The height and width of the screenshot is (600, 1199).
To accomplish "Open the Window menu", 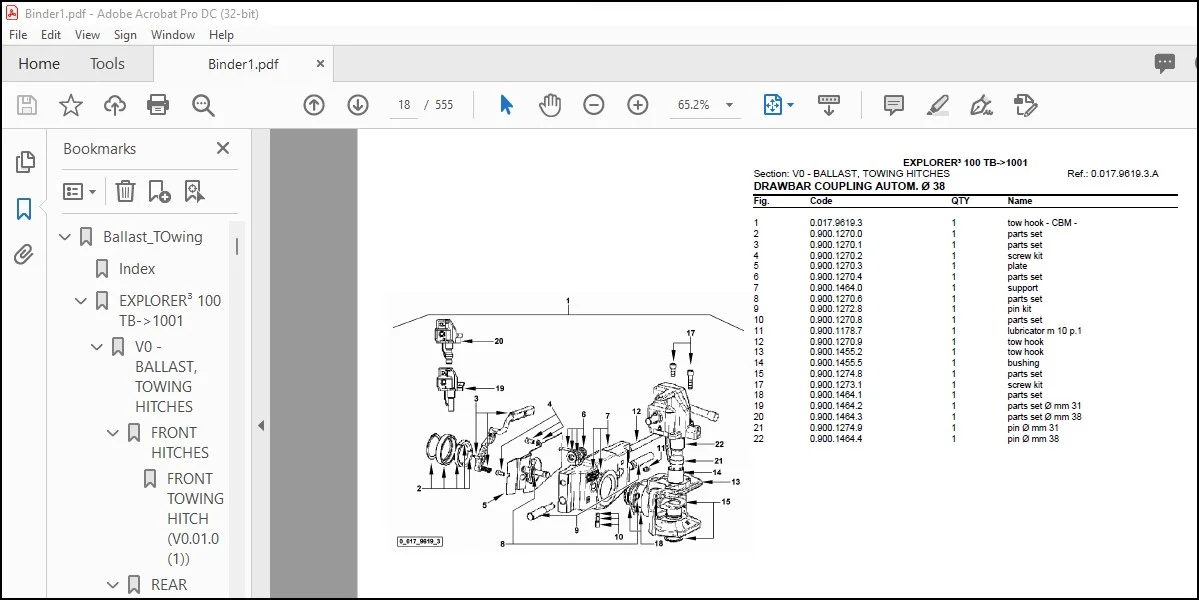I will point(173,34).
